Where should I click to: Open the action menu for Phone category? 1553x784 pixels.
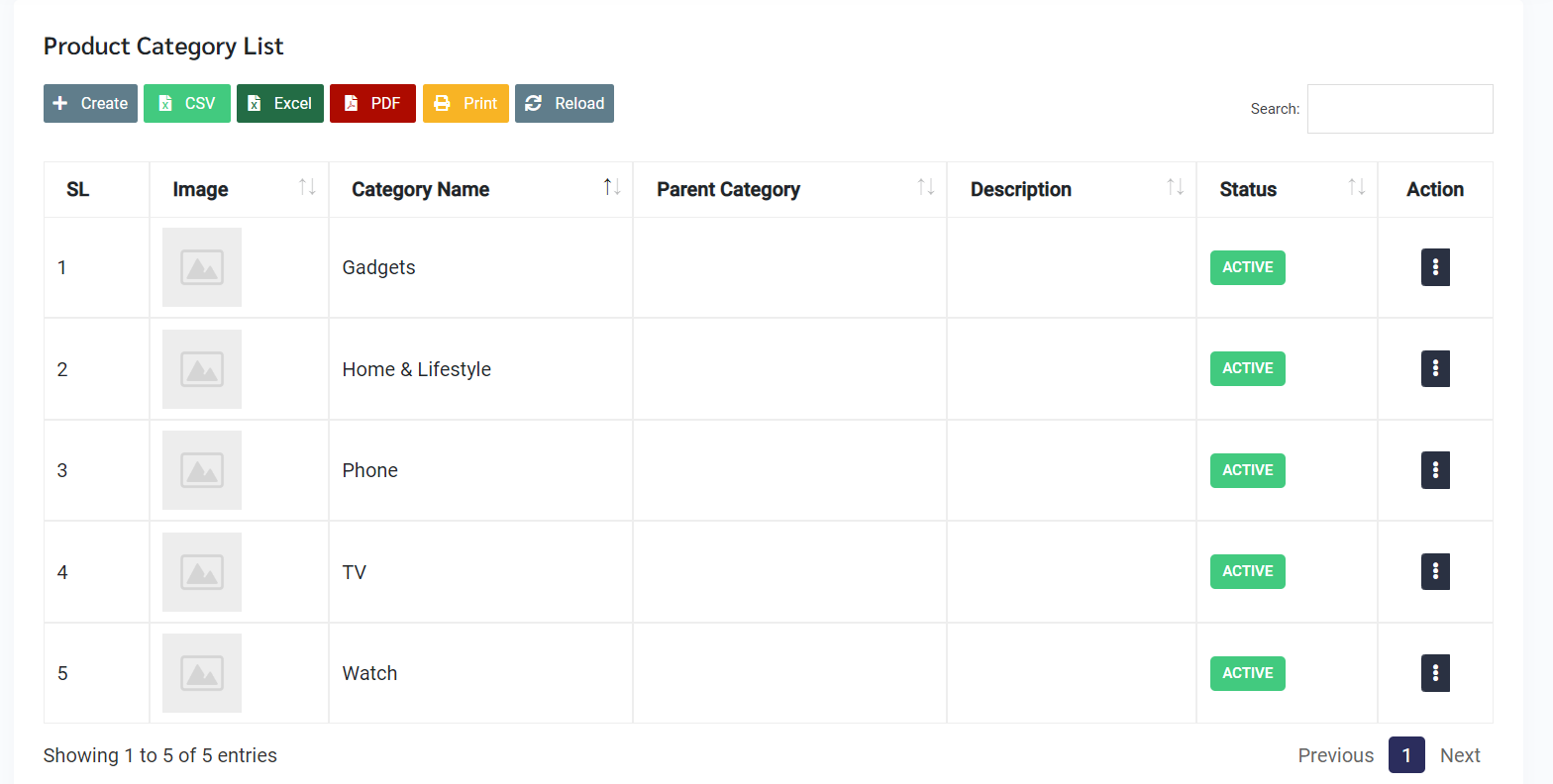pyautogui.click(x=1435, y=470)
